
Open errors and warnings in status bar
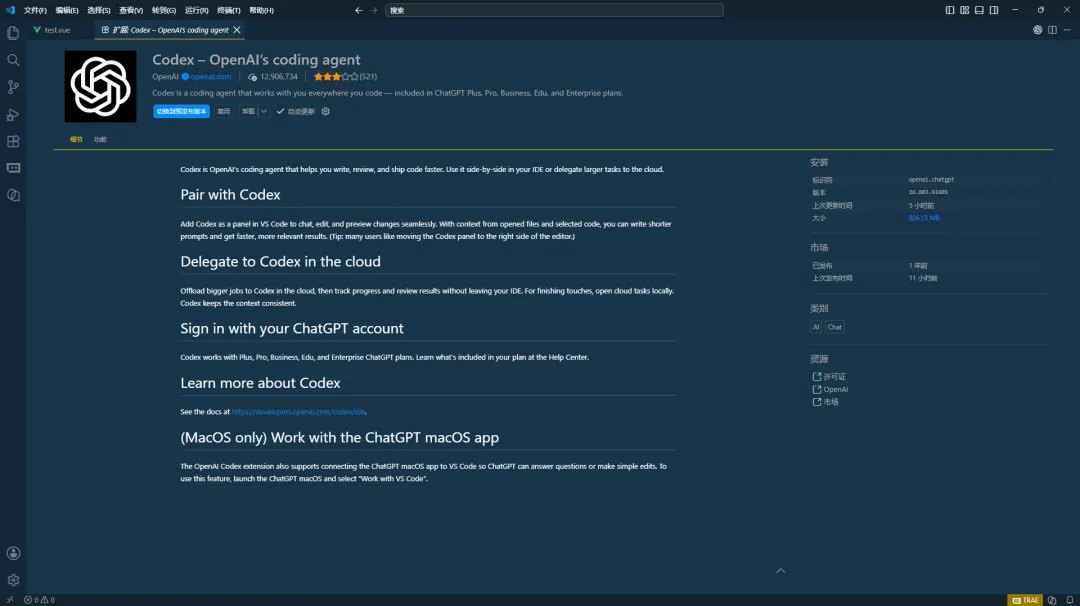click(x=39, y=600)
